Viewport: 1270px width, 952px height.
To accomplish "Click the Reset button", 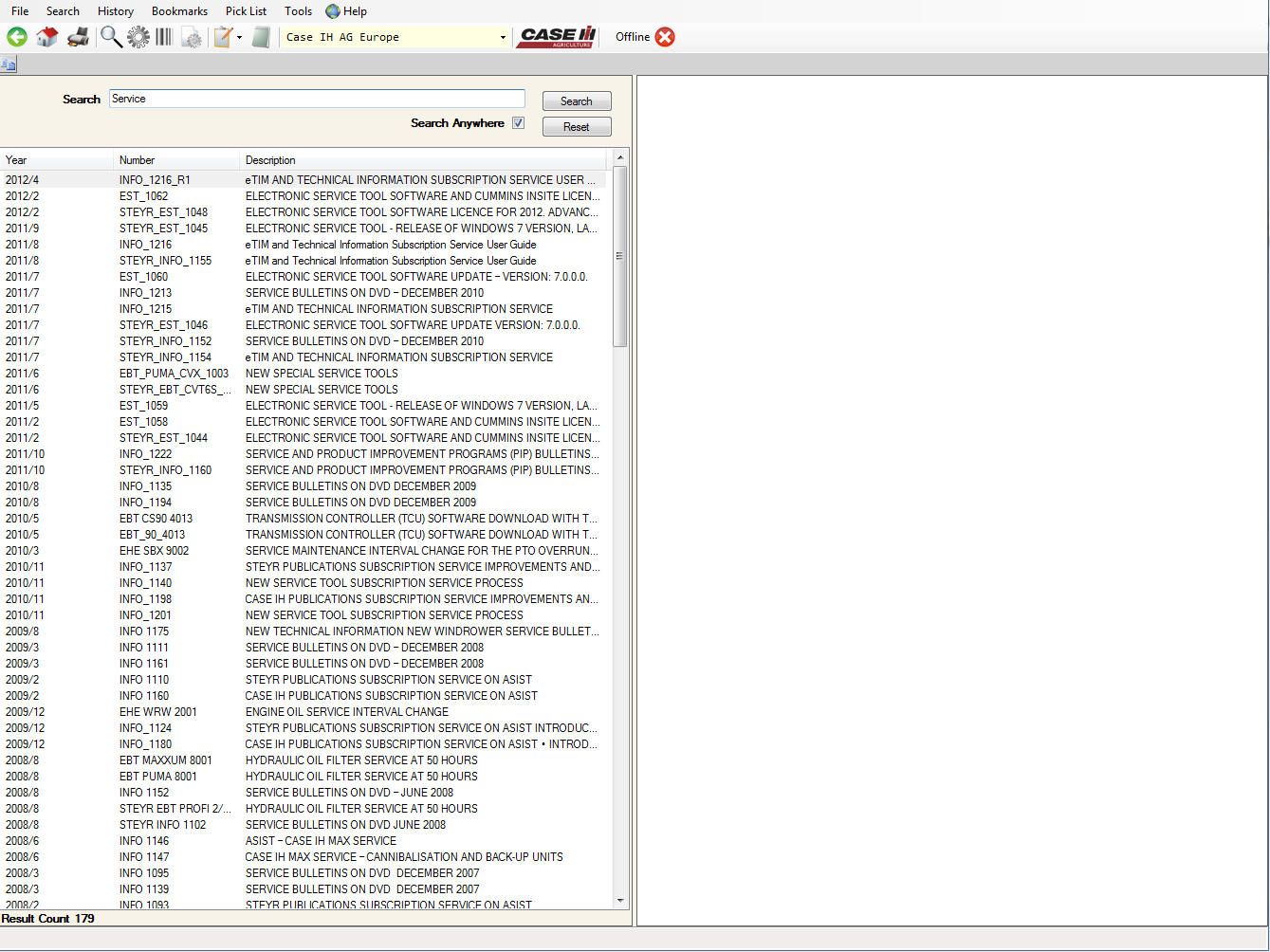I will pos(577,127).
